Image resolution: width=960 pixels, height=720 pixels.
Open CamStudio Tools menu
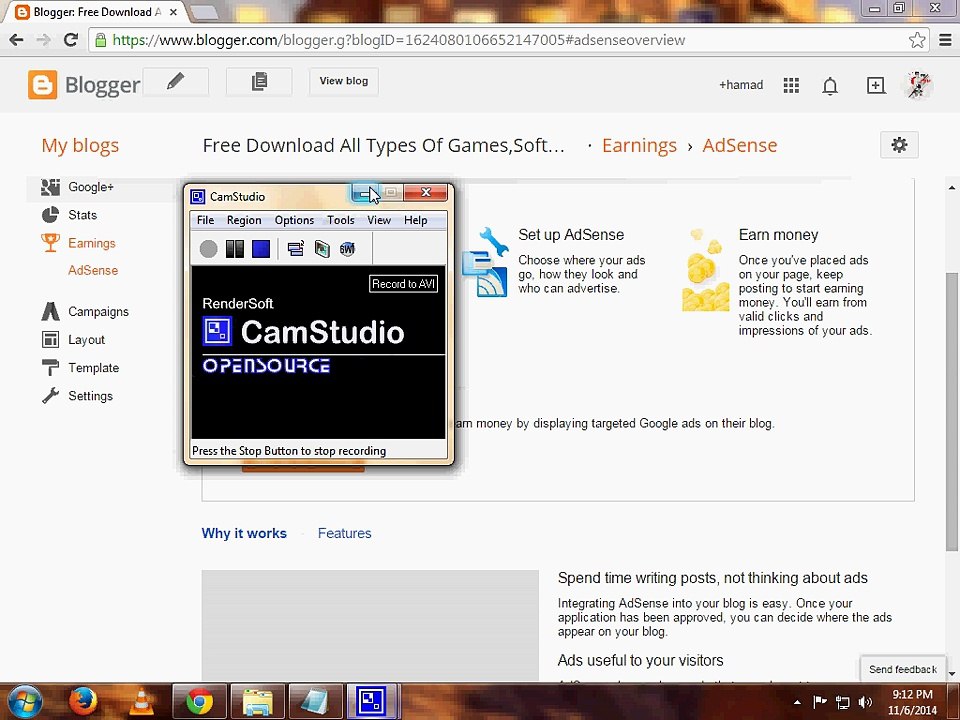point(340,220)
